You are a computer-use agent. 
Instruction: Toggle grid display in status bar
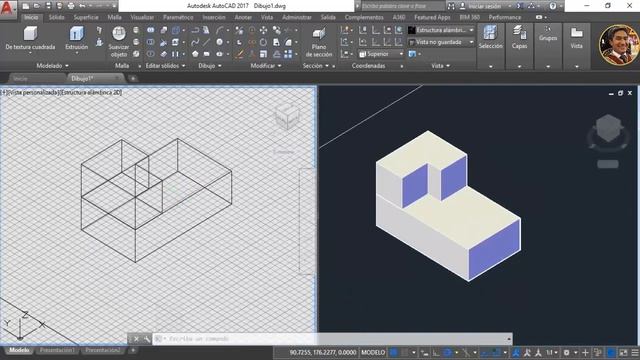point(394,352)
